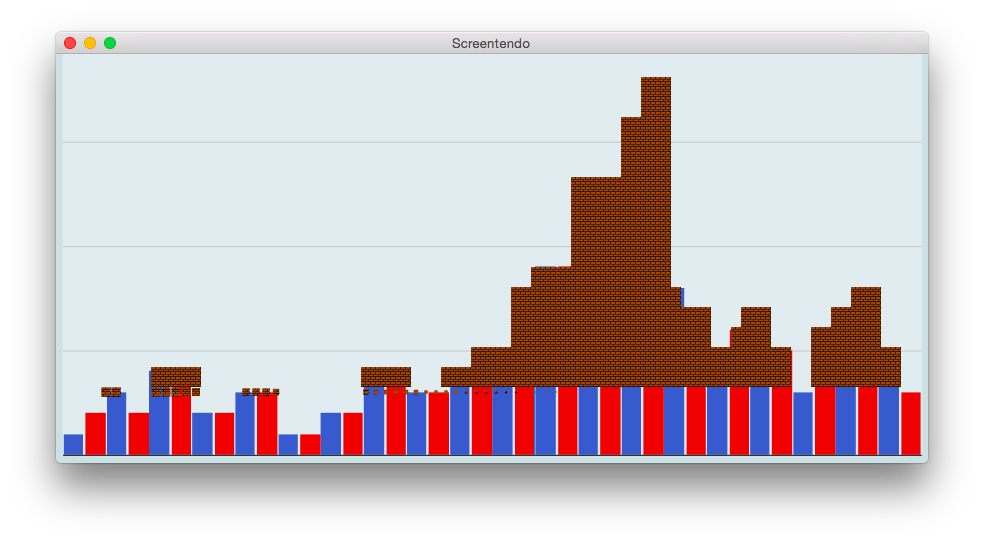Screen dimensions: 984x543
Task: Maximize Screentendo with the green button
Action: 110,43
